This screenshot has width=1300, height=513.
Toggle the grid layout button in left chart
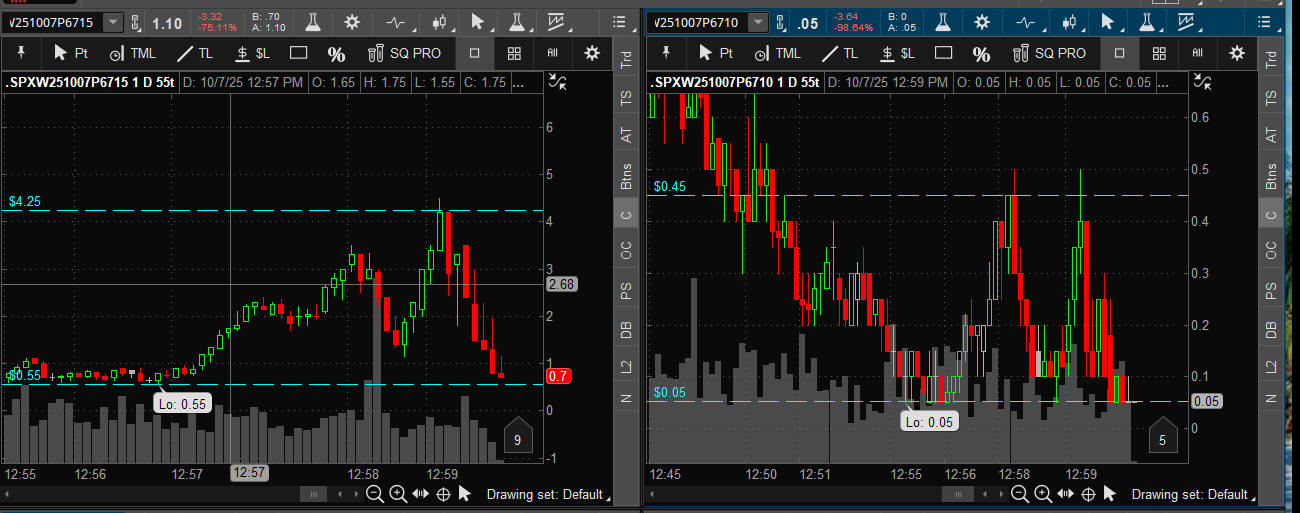[513, 53]
